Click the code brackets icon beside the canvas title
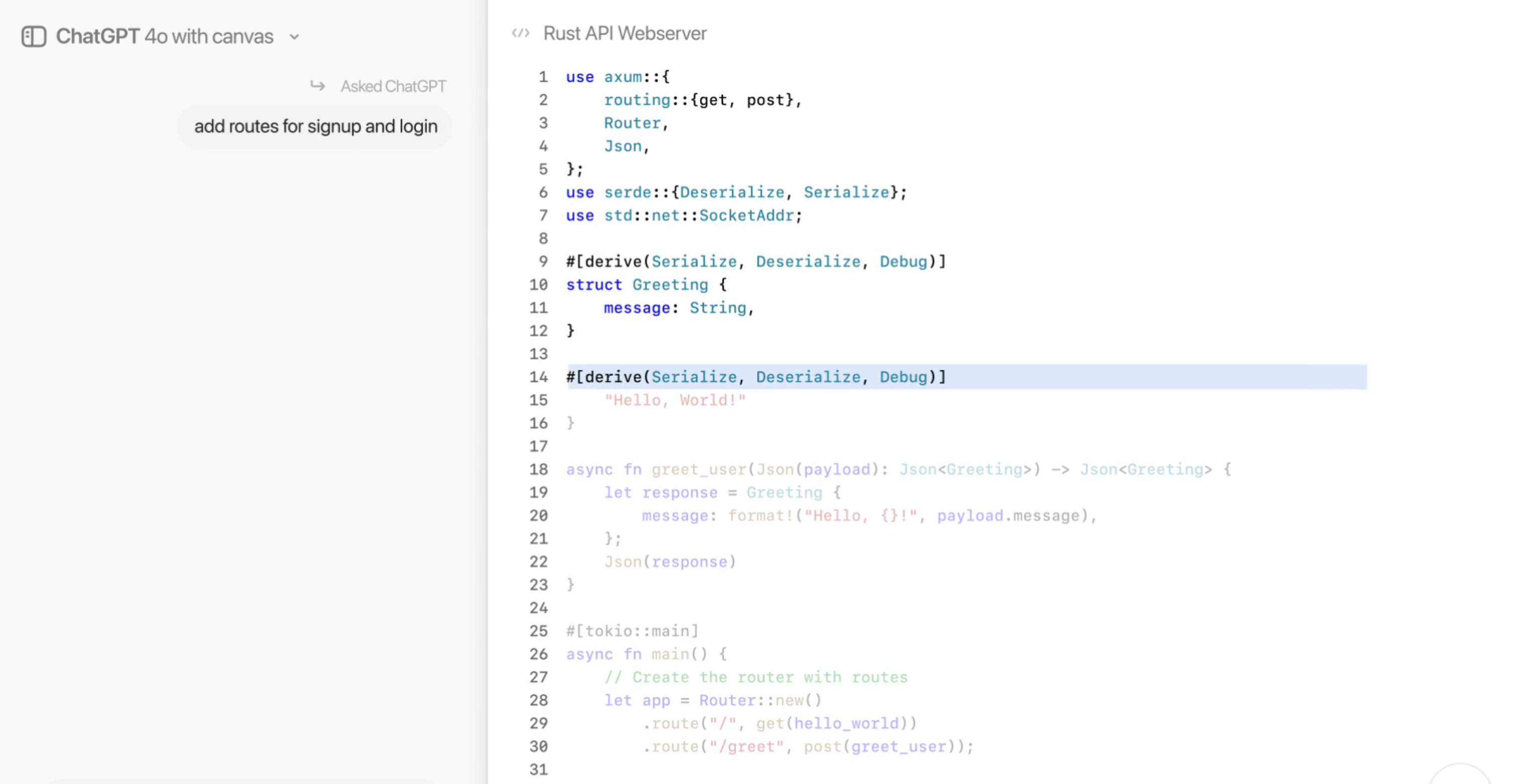 pyautogui.click(x=521, y=33)
